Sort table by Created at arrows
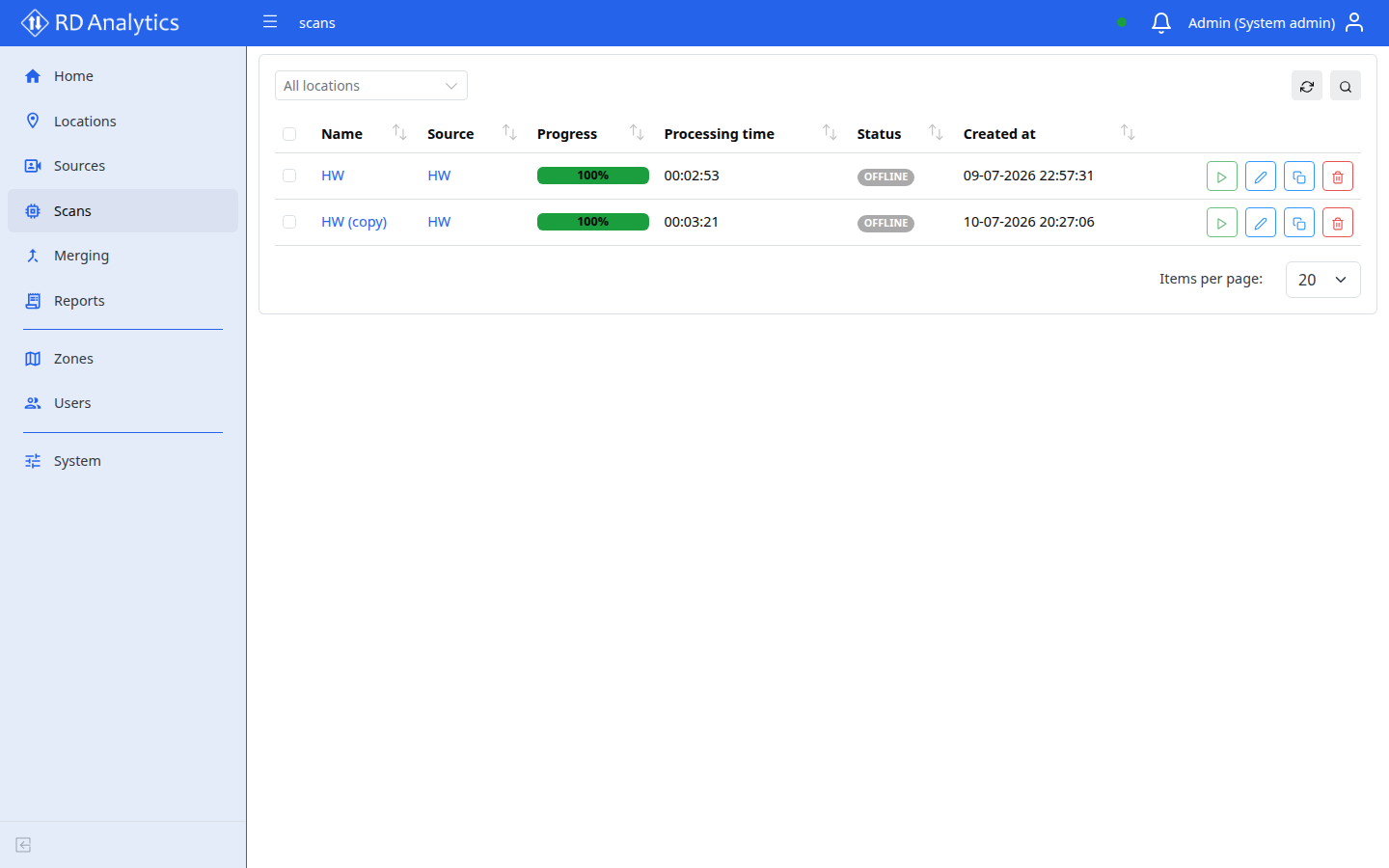Image resolution: width=1389 pixels, height=868 pixels. tap(1128, 132)
